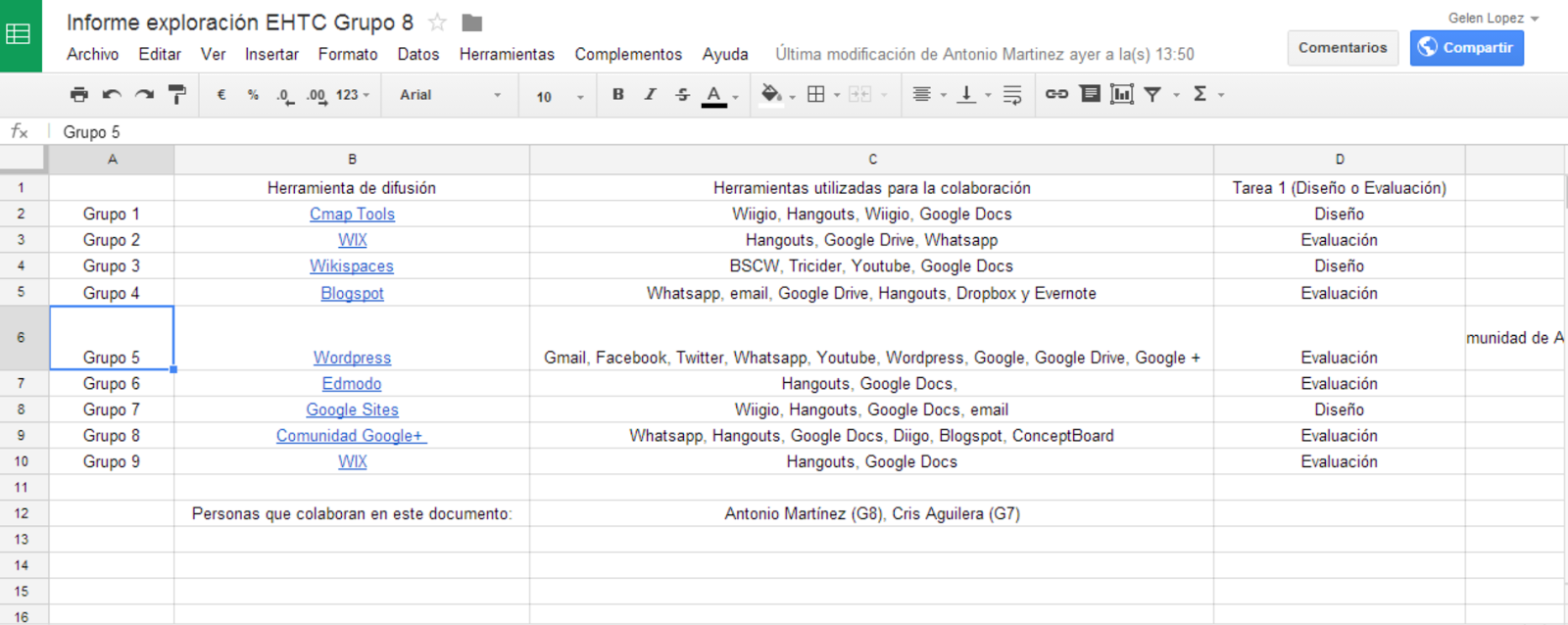Click the move-to-folder icon by the title
The width and height of the screenshot is (1568, 625).
[472, 23]
